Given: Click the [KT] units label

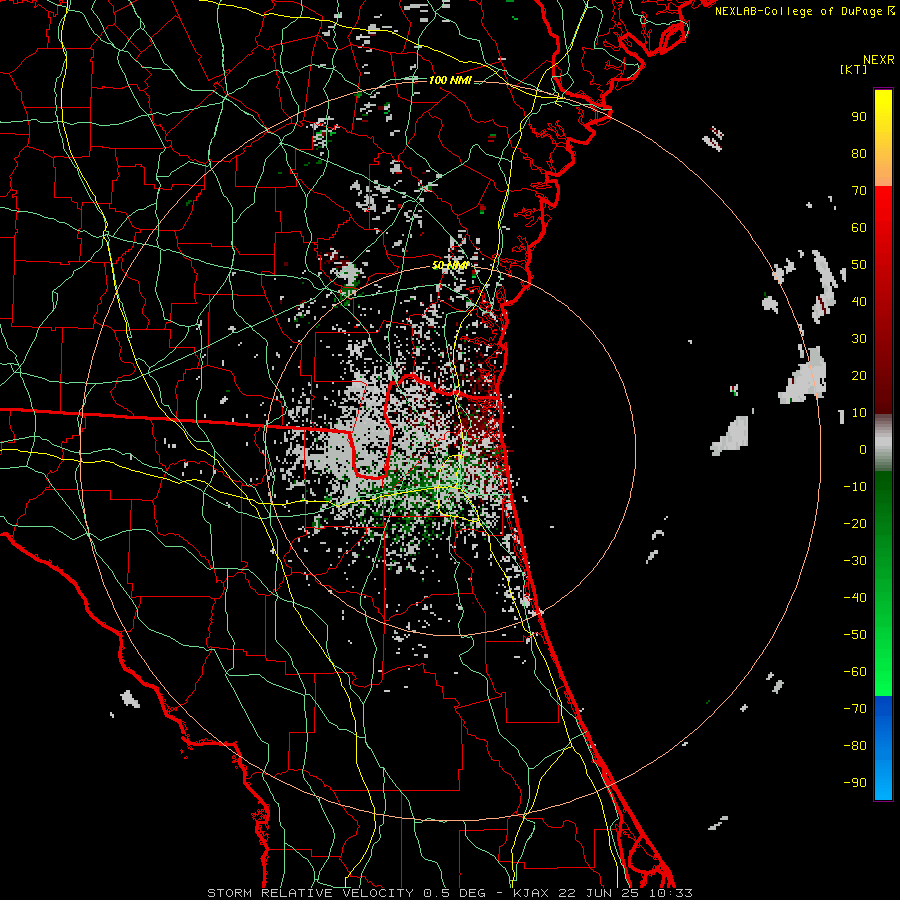Looking at the screenshot, I should tap(854, 69).
